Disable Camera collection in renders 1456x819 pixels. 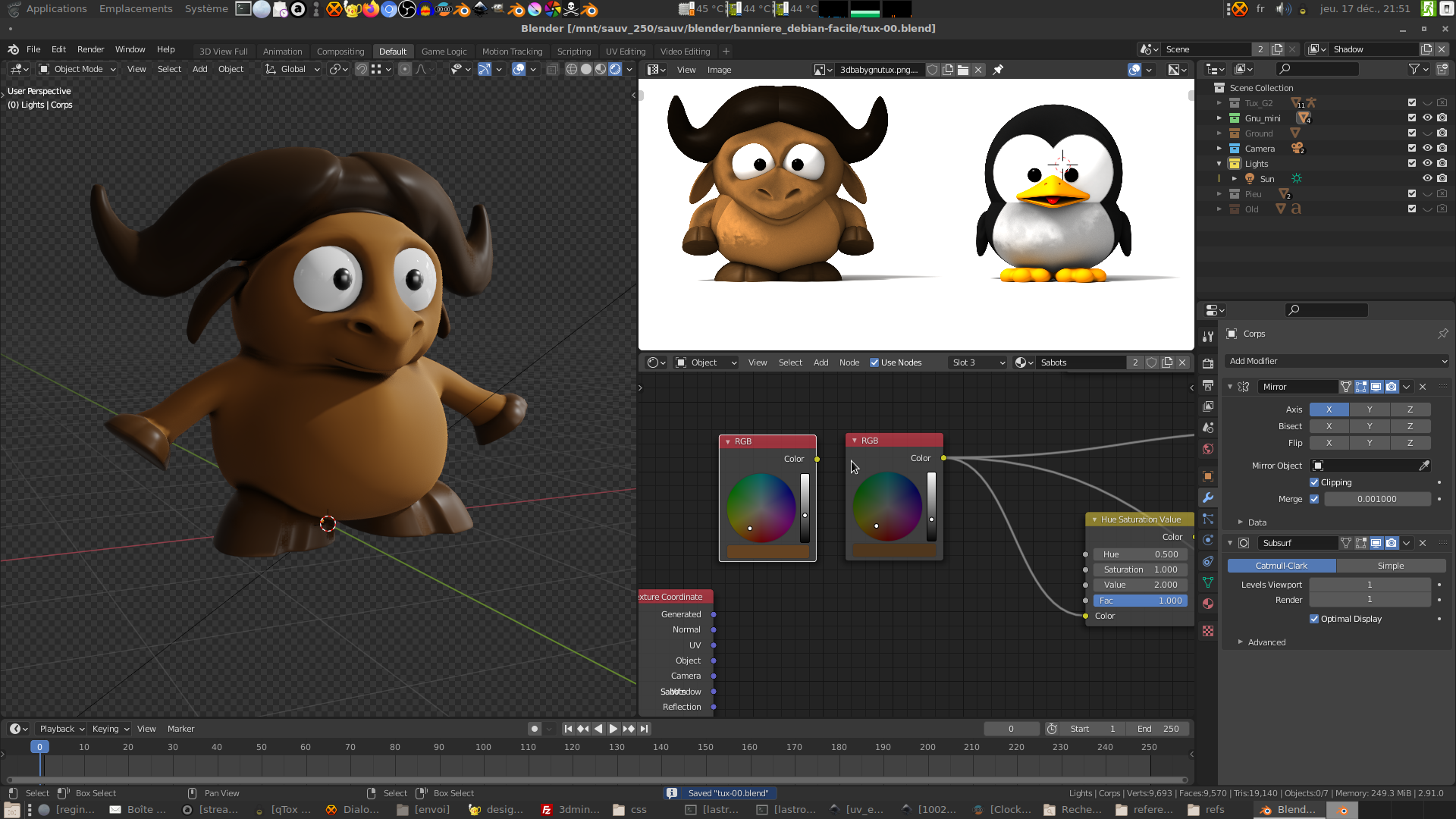tap(1442, 148)
